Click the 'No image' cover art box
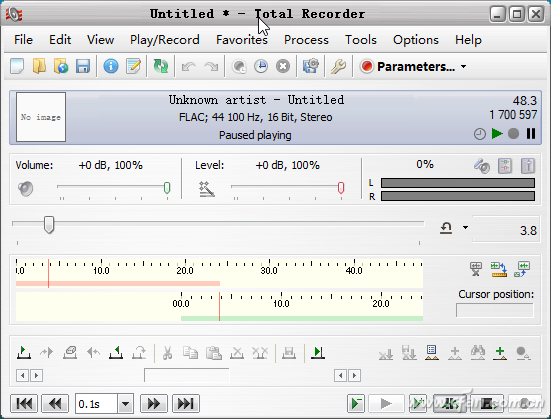Screen dimensions: 551x419 (41, 117)
